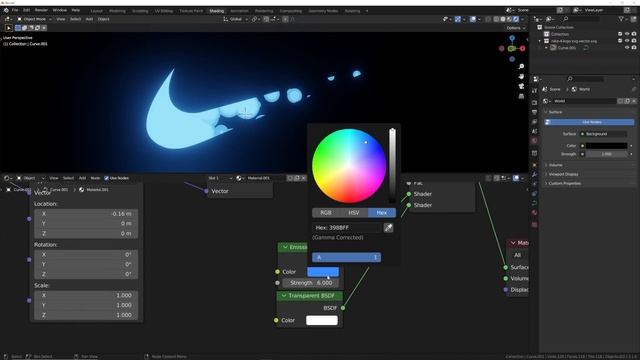Screen dimensions: 640x360
Task: Open the Render menu
Action: pyautogui.click(x=41, y=10)
